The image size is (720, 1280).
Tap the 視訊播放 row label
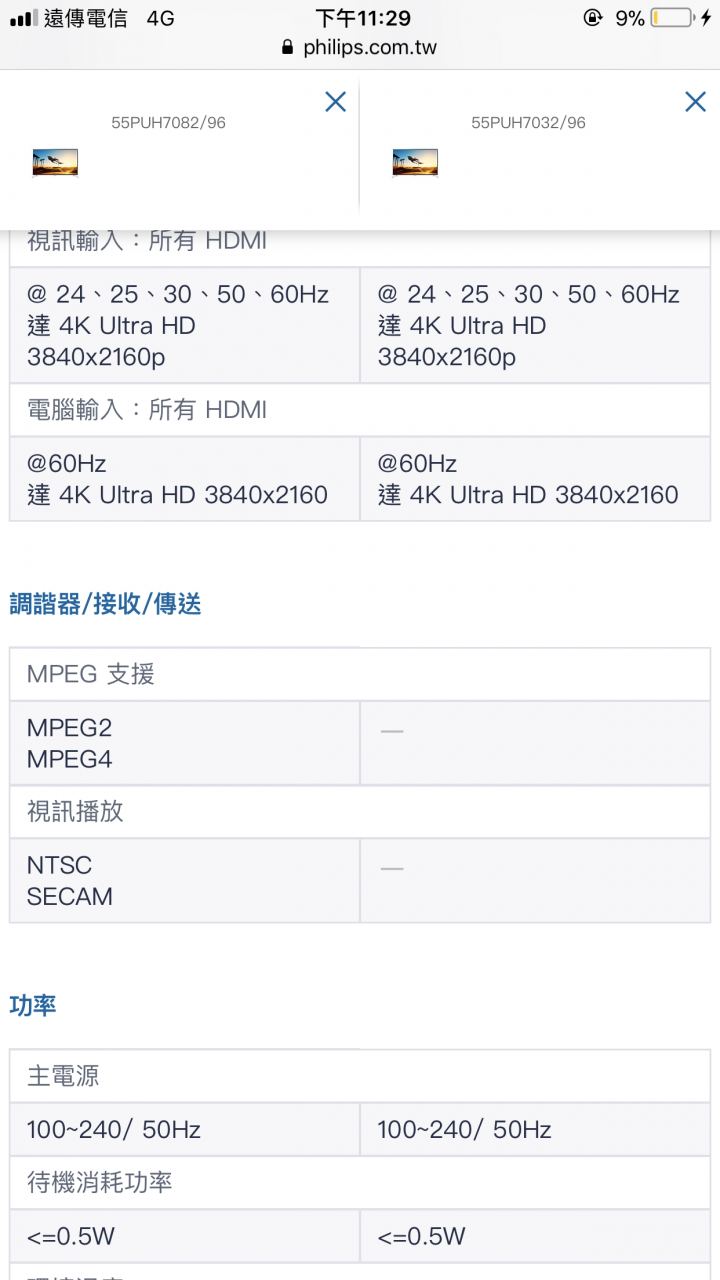(x=75, y=811)
